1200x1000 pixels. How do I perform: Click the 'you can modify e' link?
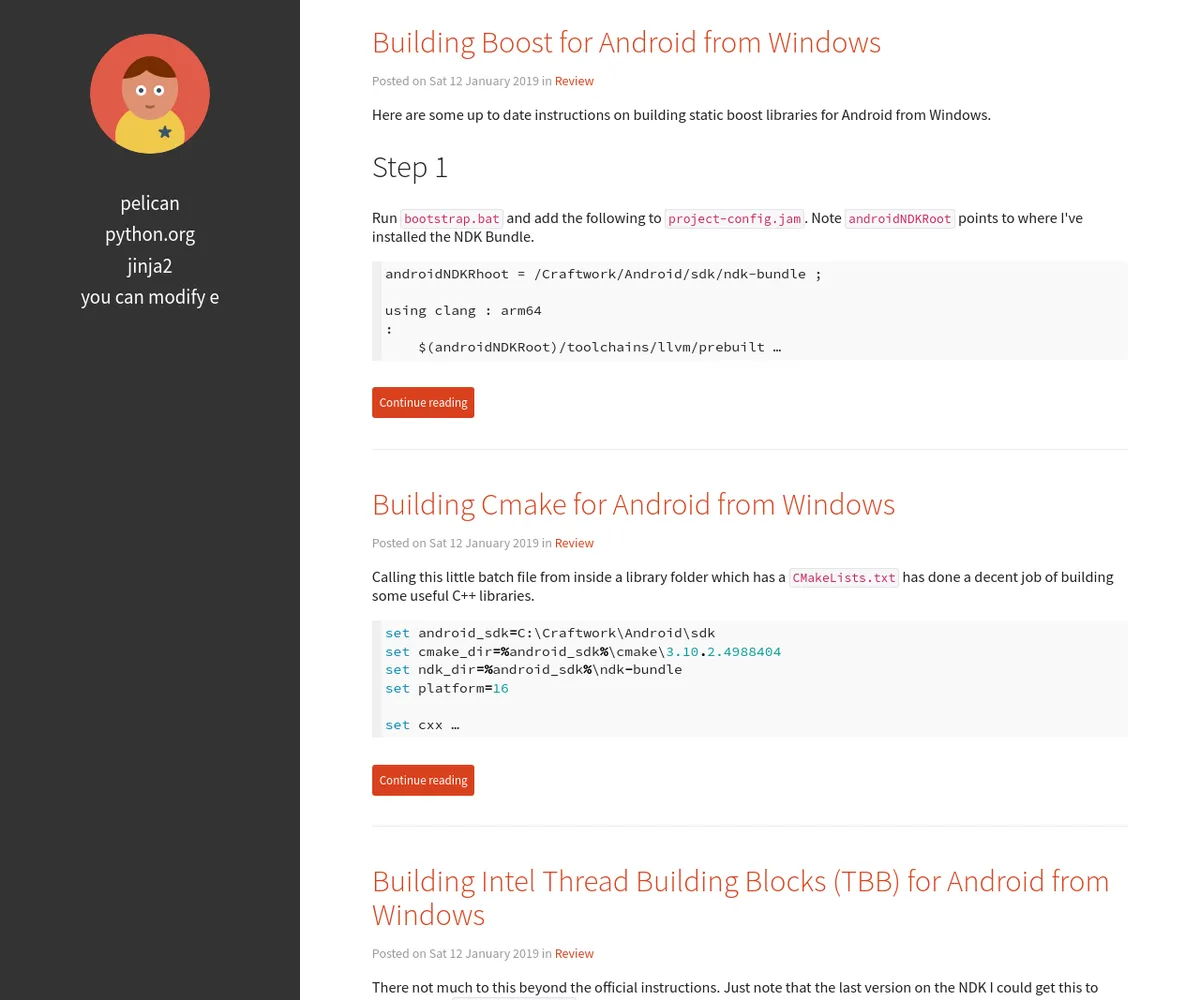150,297
